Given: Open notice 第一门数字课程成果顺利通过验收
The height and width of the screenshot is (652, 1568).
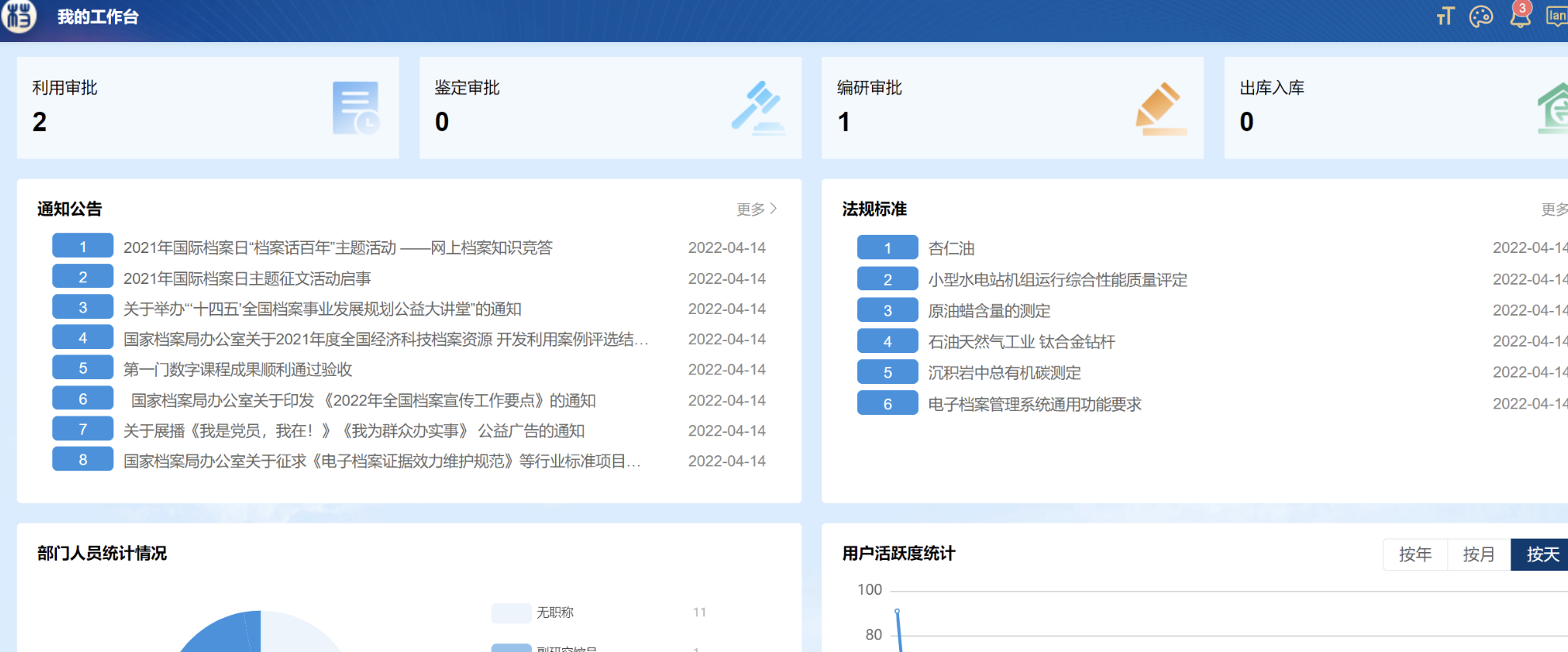Looking at the screenshot, I should 238,370.
